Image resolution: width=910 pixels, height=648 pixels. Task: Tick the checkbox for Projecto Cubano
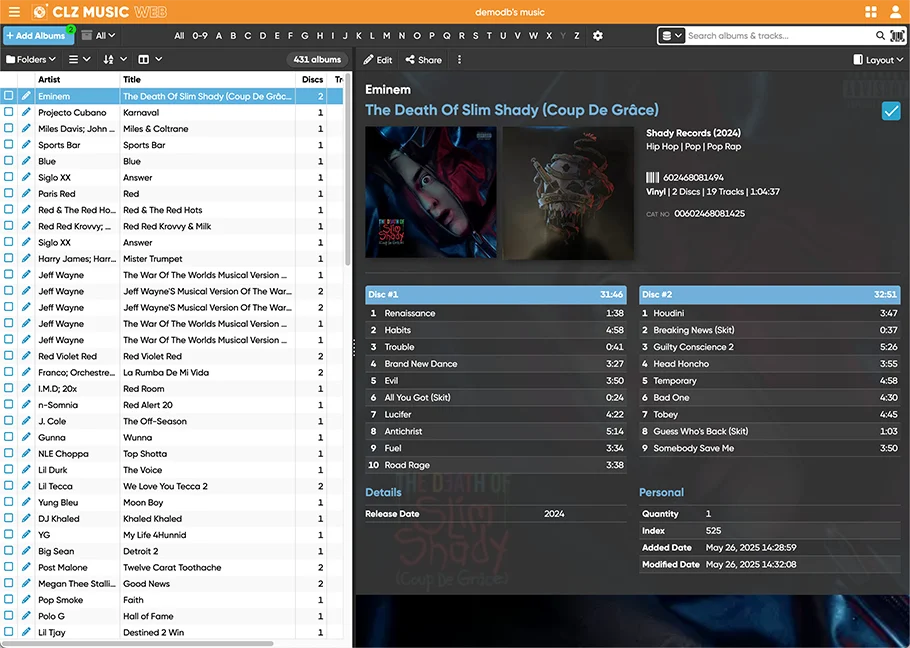[x=9, y=112]
